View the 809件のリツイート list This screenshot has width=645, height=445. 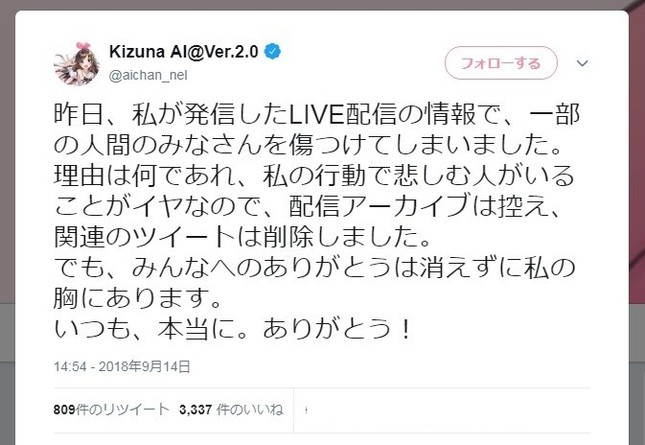click(x=111, y=410)
